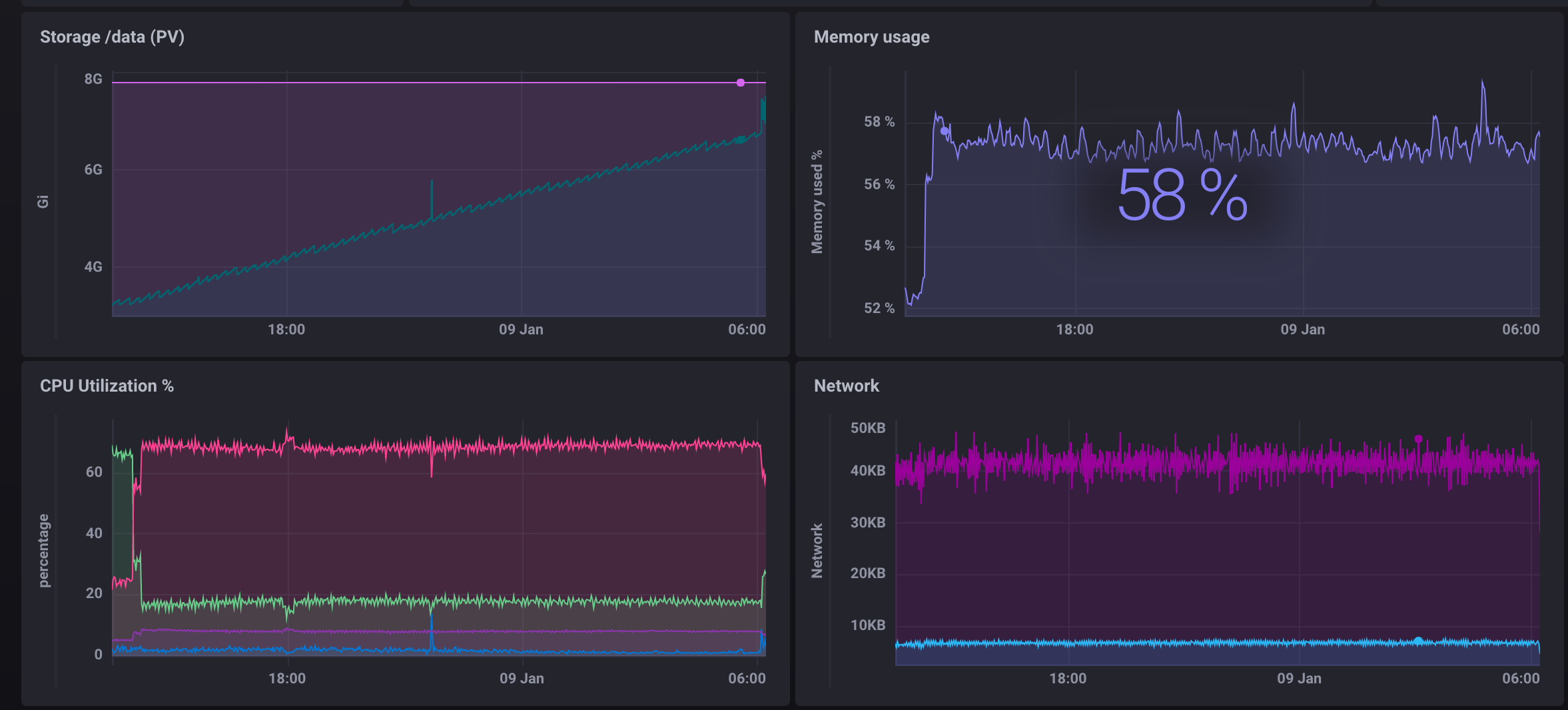
Task: Click the 8G label on storage axis
Action: point(93,79)
